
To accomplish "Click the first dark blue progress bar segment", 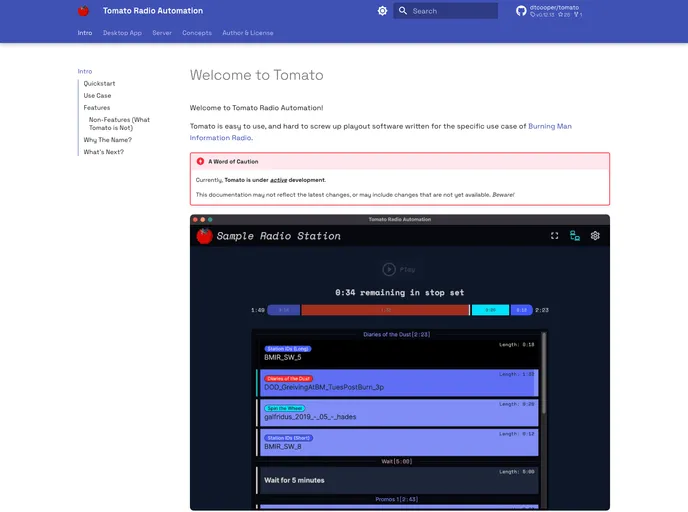I will (x=284, y=310).
